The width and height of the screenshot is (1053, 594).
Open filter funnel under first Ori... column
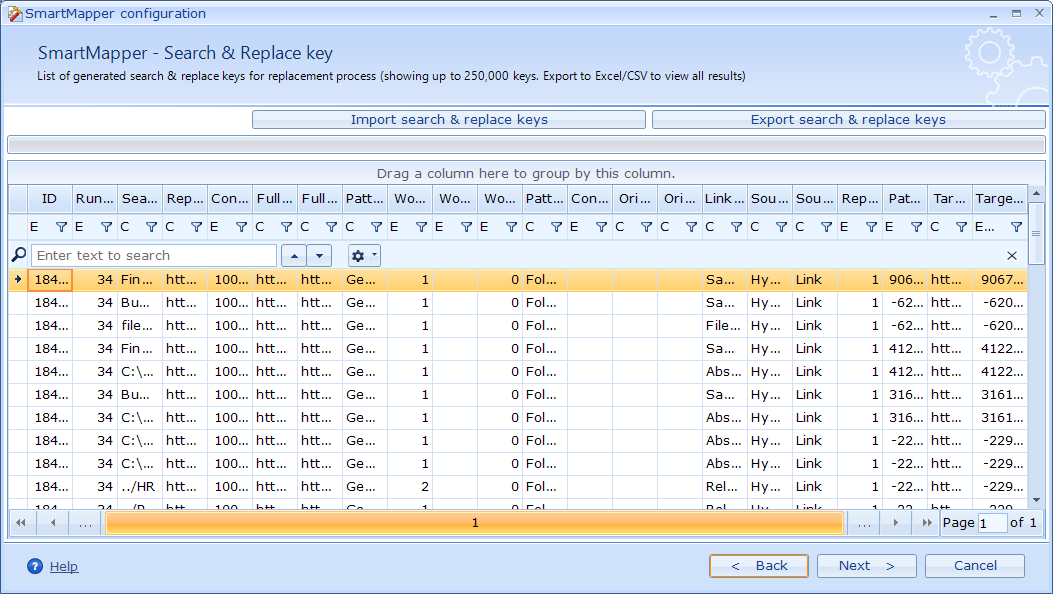tap(646, 228)
